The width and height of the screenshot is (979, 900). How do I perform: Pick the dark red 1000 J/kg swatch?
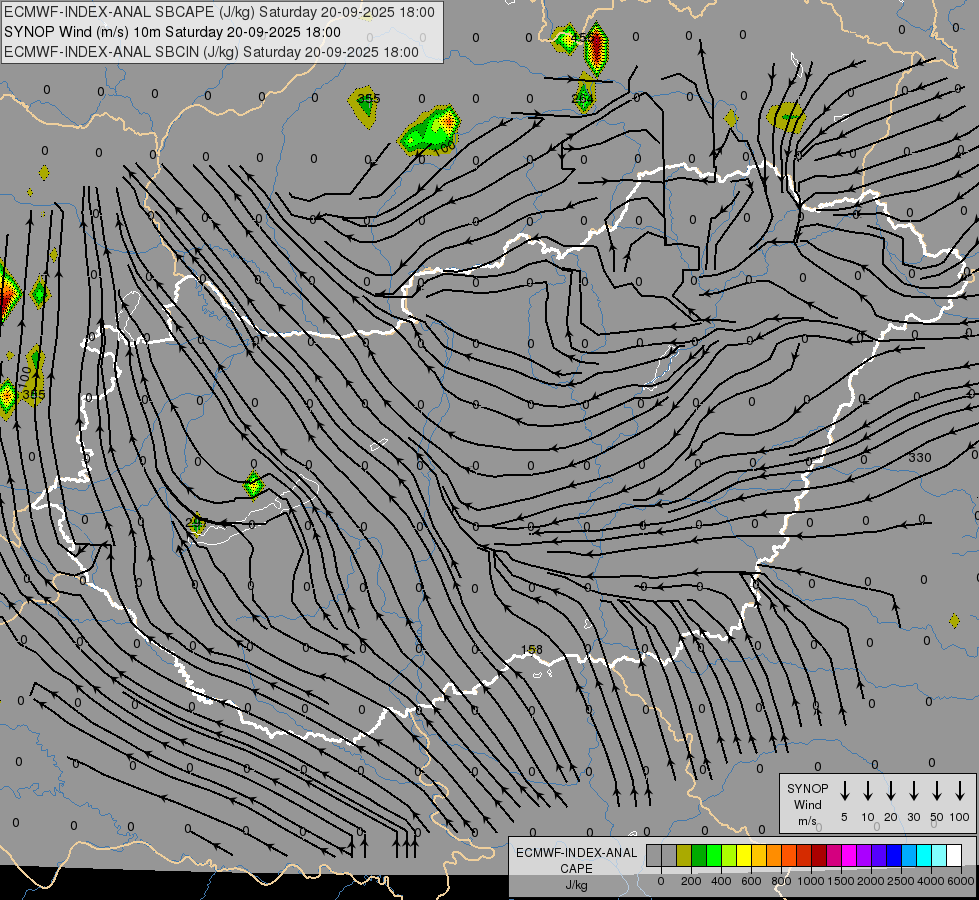[x=819, y=855]
